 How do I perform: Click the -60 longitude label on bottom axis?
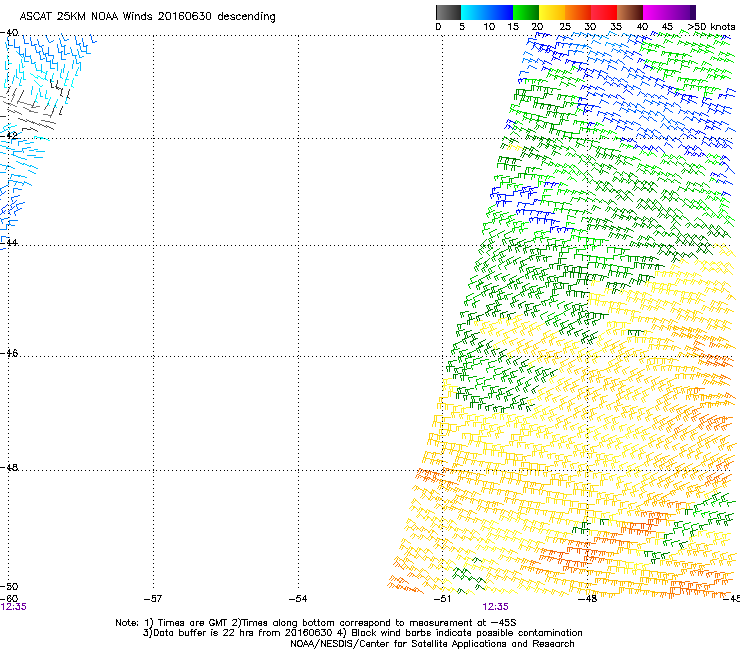click(x=9, y=599)
